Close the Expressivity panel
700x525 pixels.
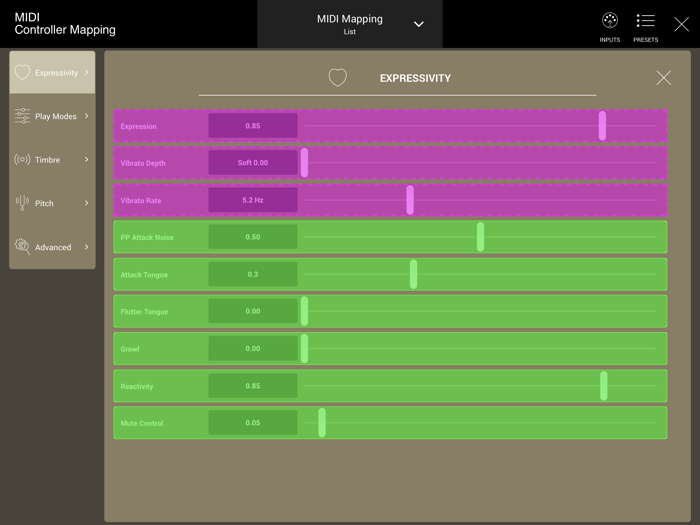[x=663, y=78]
